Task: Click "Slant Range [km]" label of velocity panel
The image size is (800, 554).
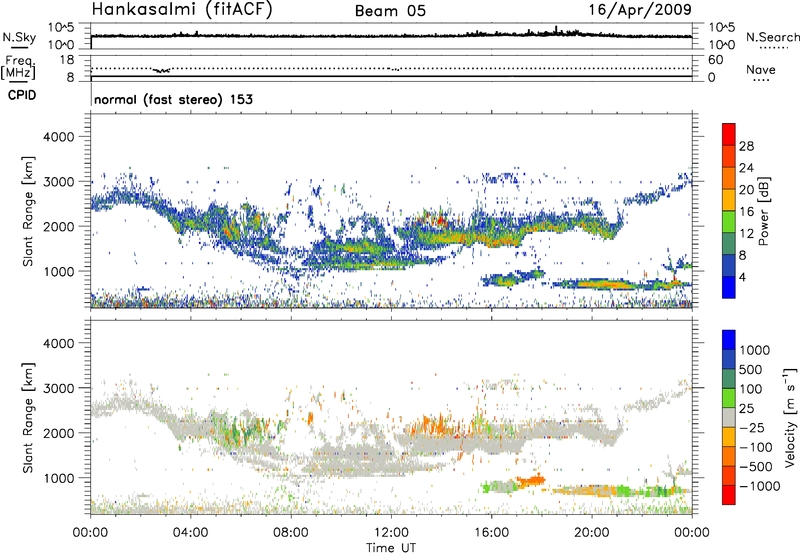Action: pyautogui.click(x=28, y=418)
